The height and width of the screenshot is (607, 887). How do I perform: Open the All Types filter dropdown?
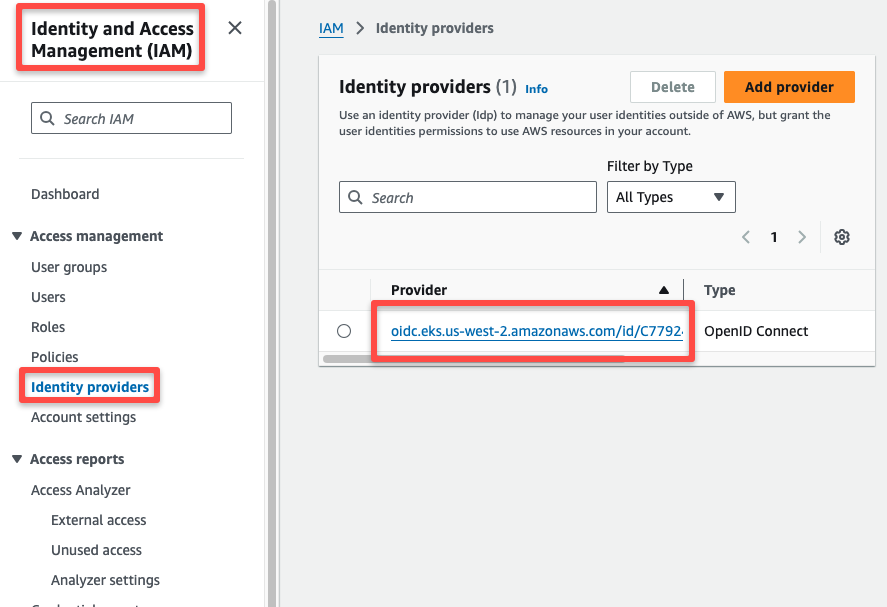(670, 197)
